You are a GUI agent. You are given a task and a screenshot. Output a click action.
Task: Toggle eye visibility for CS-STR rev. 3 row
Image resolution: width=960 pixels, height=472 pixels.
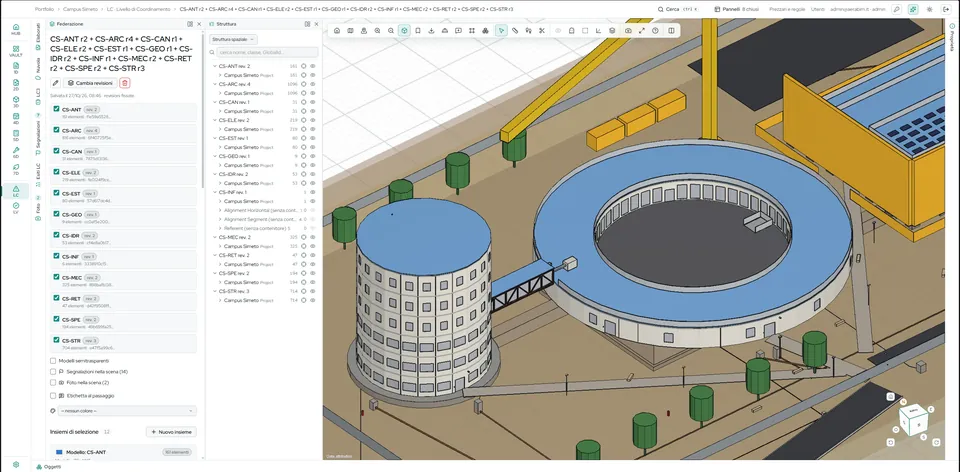pos(312,291)
